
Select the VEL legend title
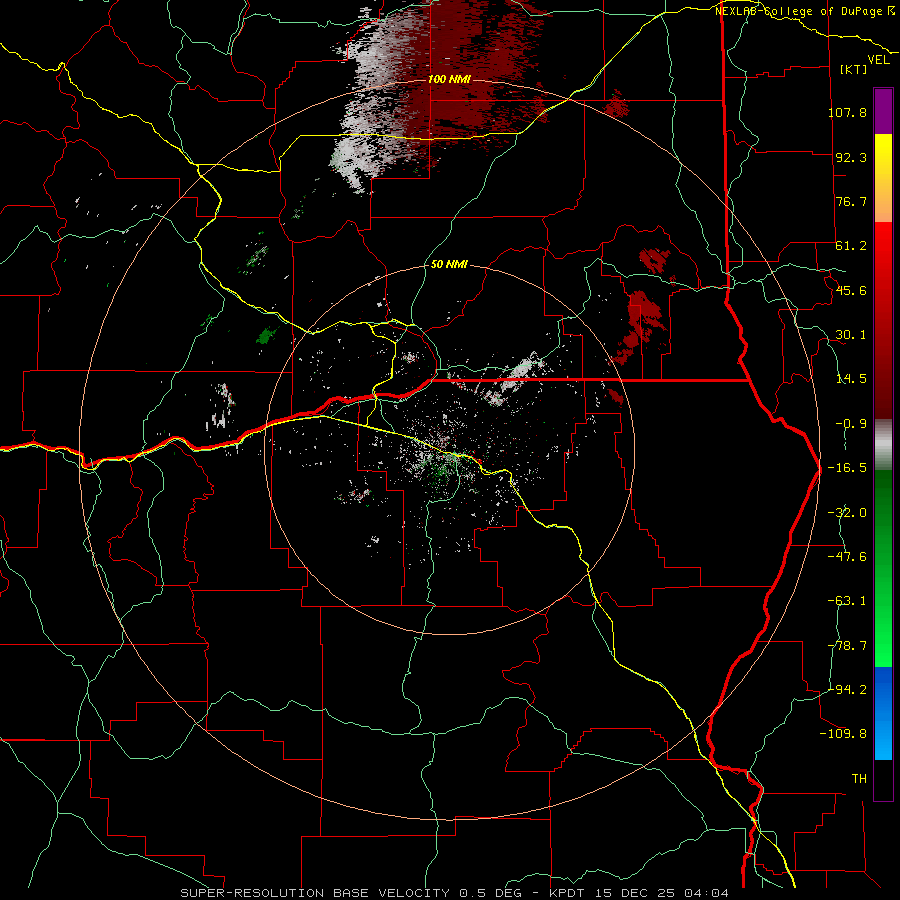click(x=879, y=60)
